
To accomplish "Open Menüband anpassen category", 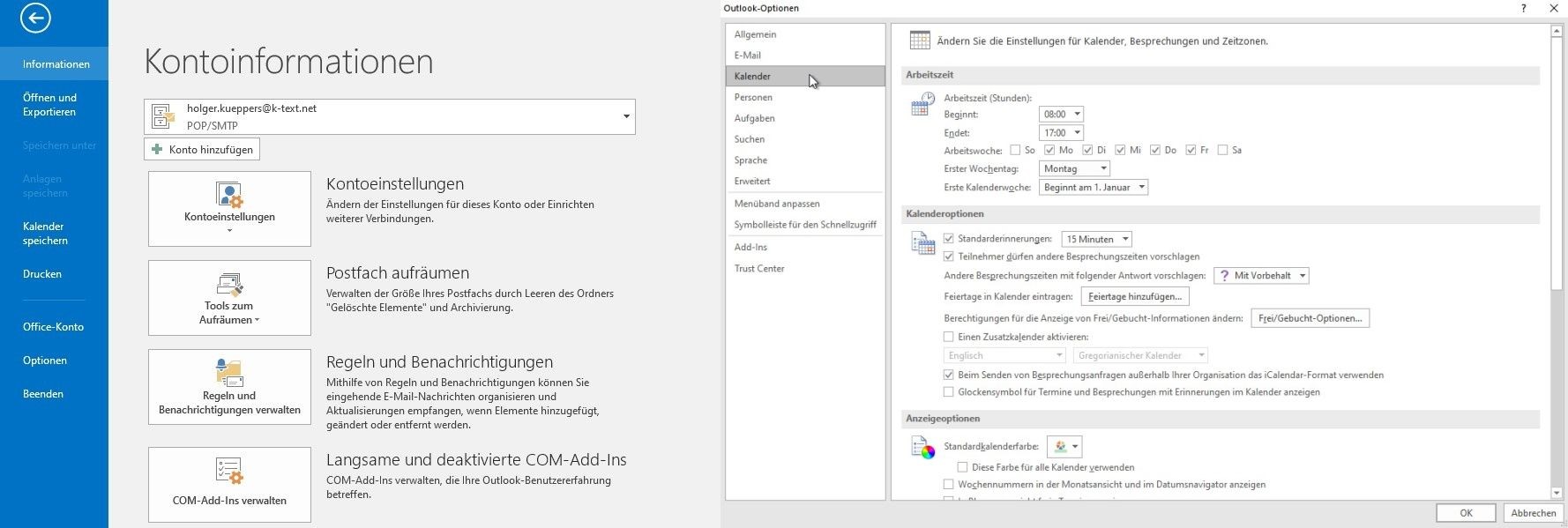I will [805, 204].
